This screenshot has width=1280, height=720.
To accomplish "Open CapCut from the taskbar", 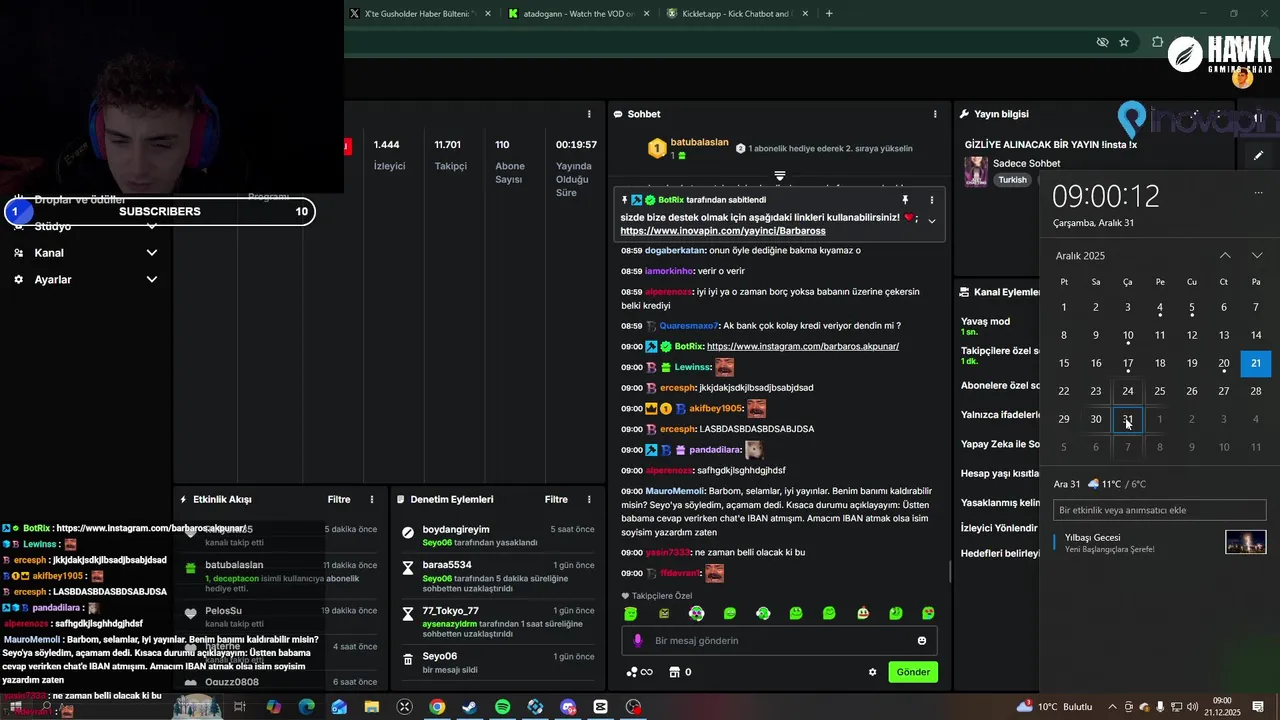I will coord(600,707).
